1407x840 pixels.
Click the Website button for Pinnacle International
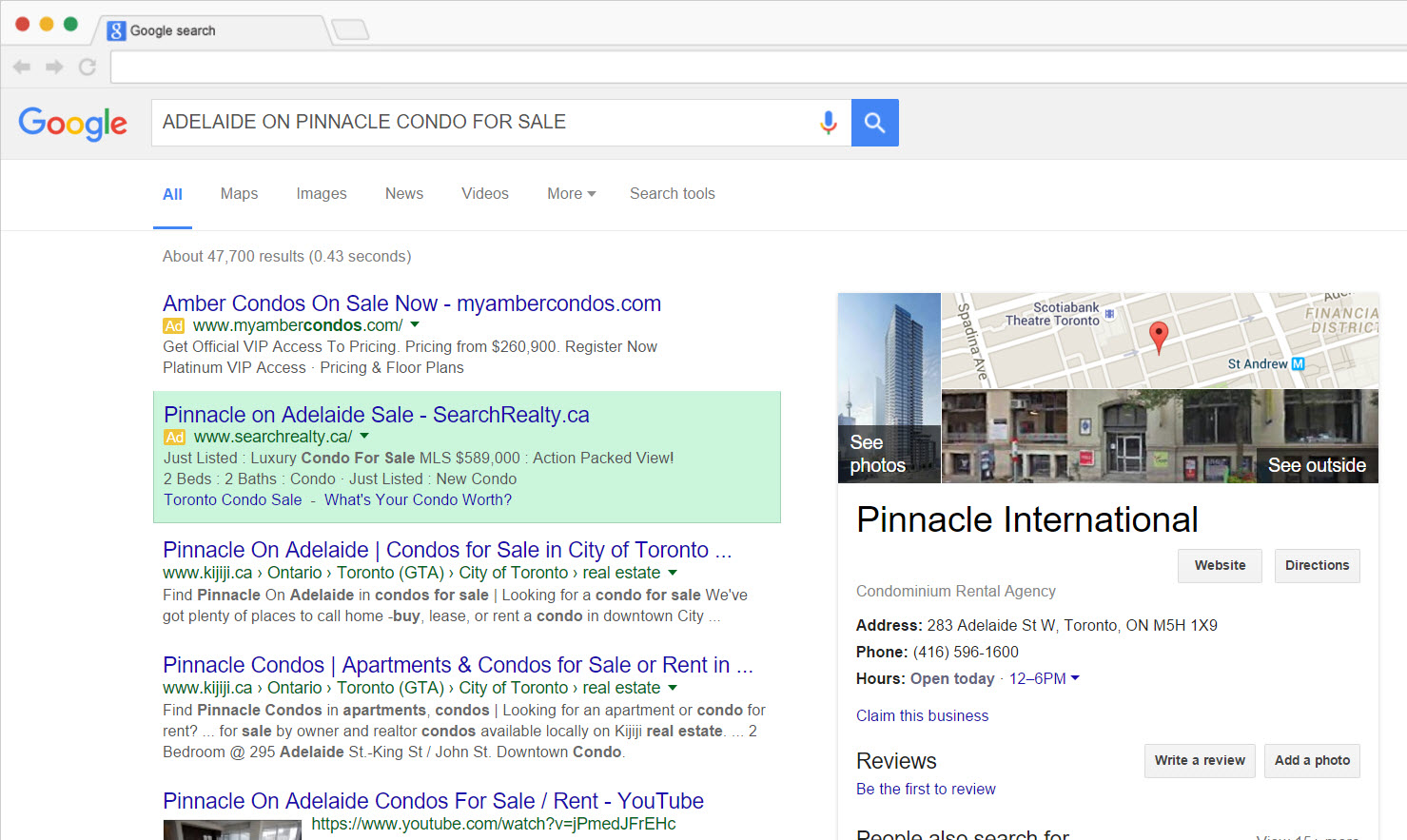[1220, 566]
